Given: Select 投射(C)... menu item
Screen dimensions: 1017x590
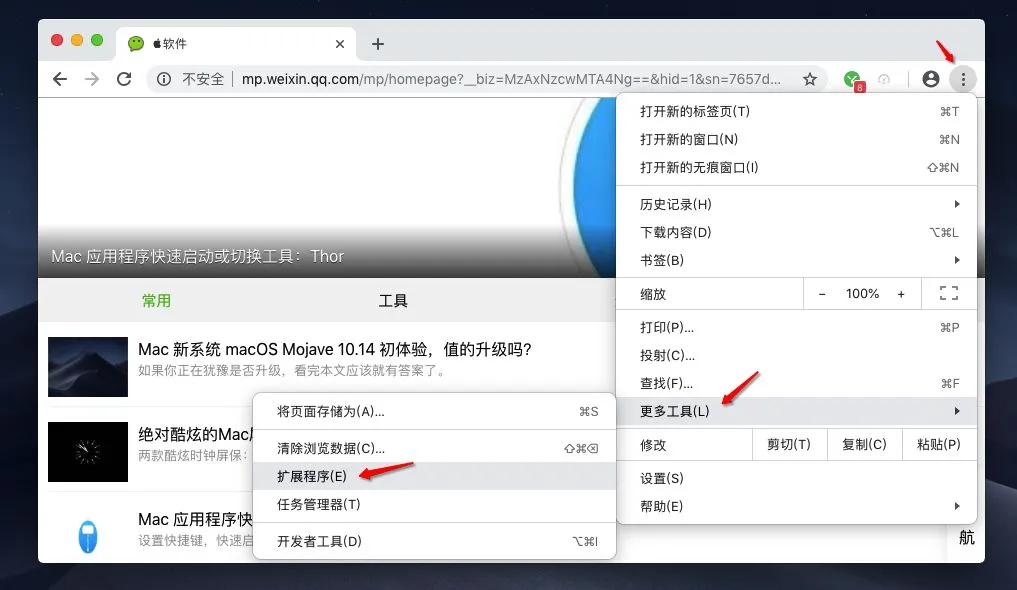Looking at the screenshot, I should tap(796, 355).
